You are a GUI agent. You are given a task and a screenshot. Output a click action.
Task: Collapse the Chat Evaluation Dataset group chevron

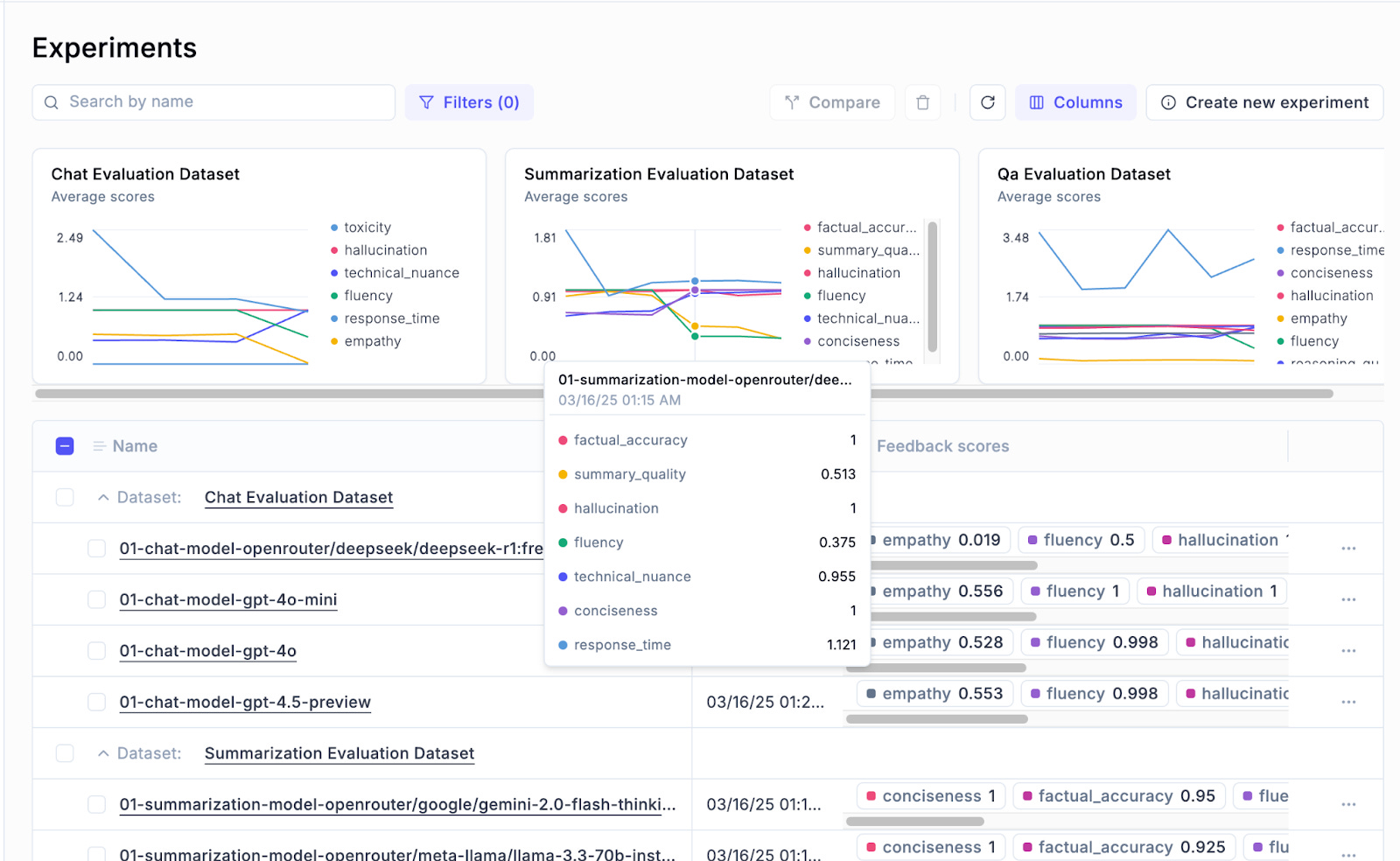[103, 497]
